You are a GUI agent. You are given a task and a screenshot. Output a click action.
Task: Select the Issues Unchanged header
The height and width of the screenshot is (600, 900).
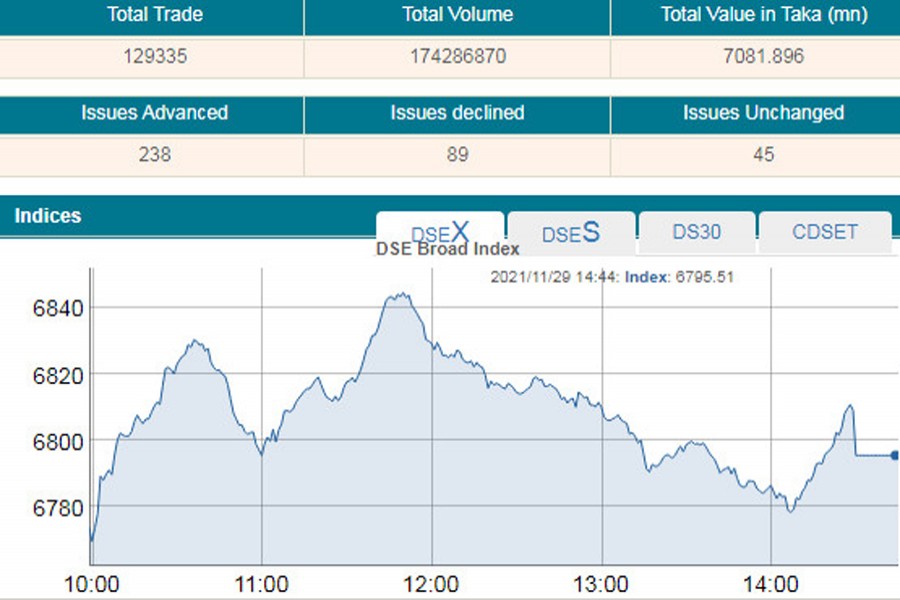pos(764,113)
